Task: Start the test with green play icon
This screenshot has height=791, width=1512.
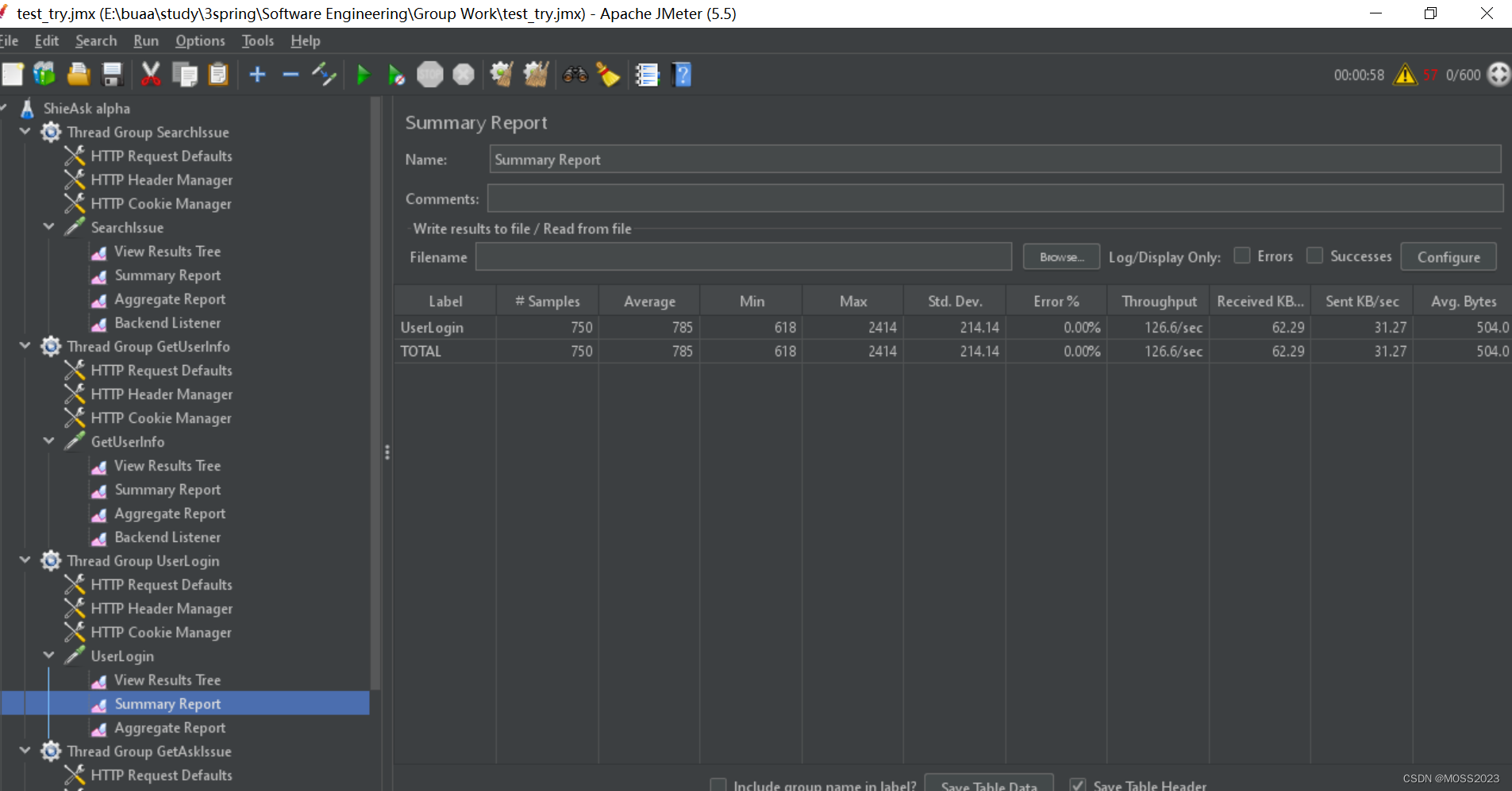Action: click(x=364, y=75)
